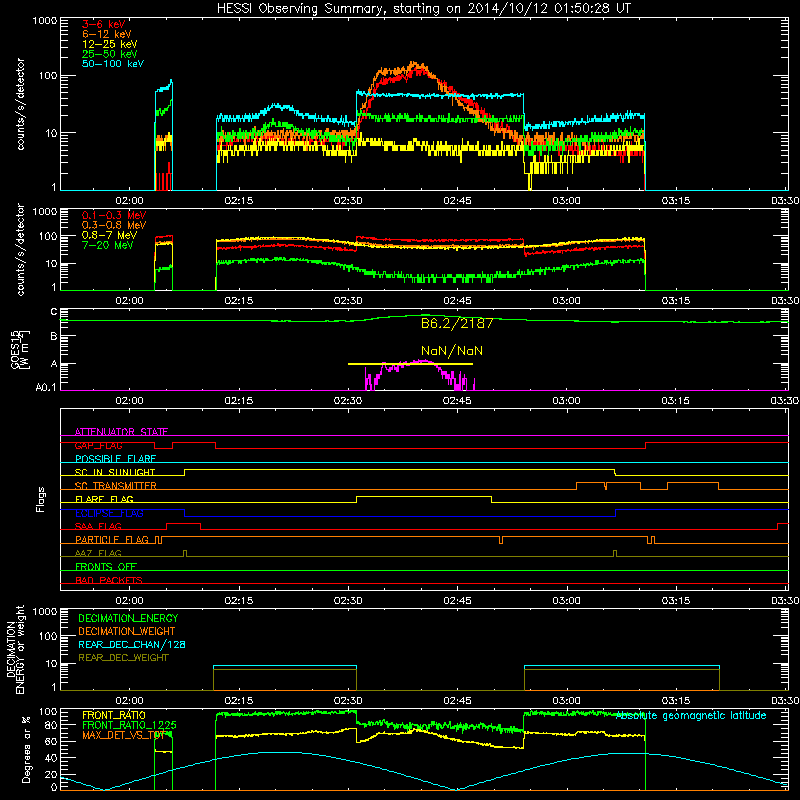Select the SAA_FLAG label

98,526
